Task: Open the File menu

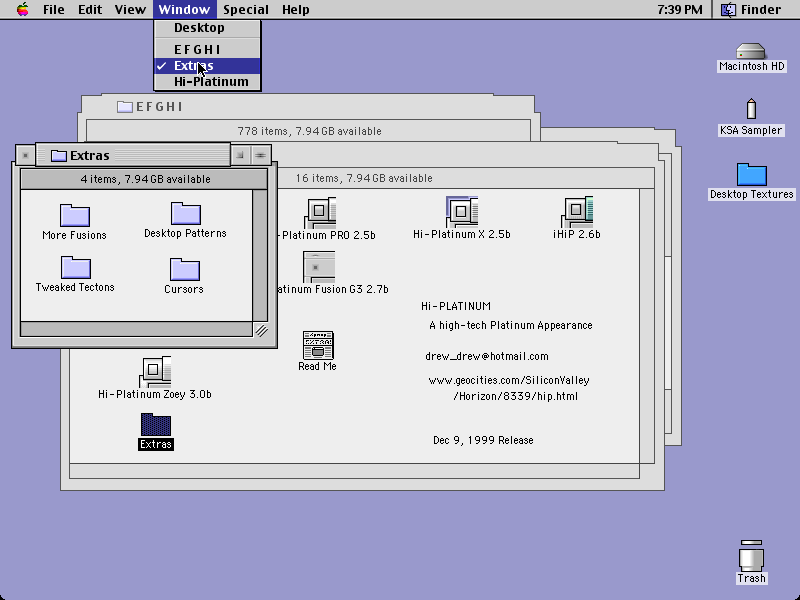Action: click(x=54, y=9)
